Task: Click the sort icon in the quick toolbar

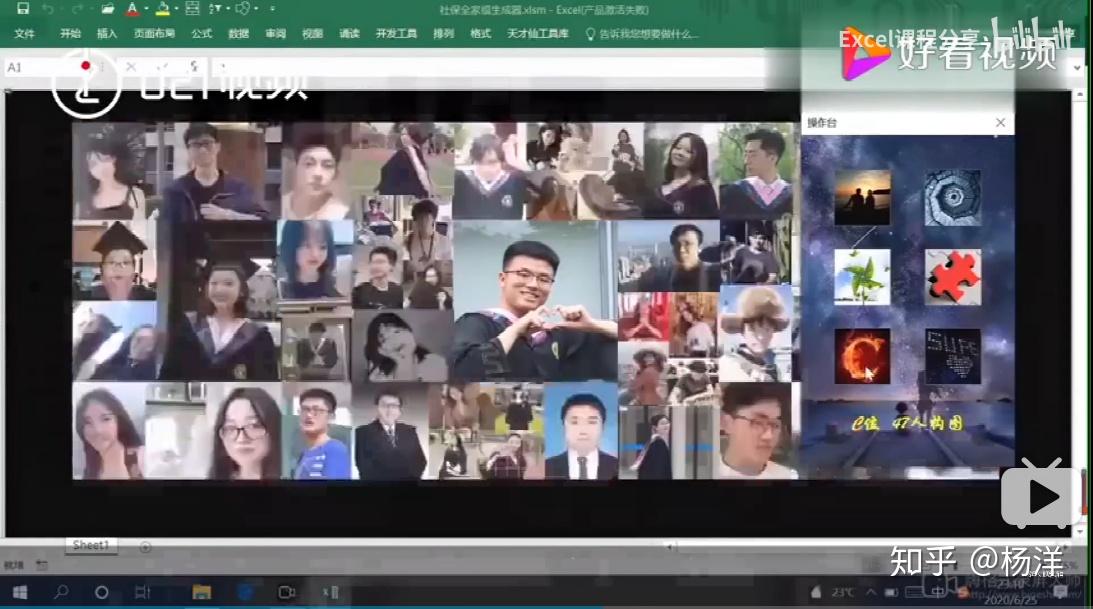Action: pyautogui.click(x=215, y=8)
